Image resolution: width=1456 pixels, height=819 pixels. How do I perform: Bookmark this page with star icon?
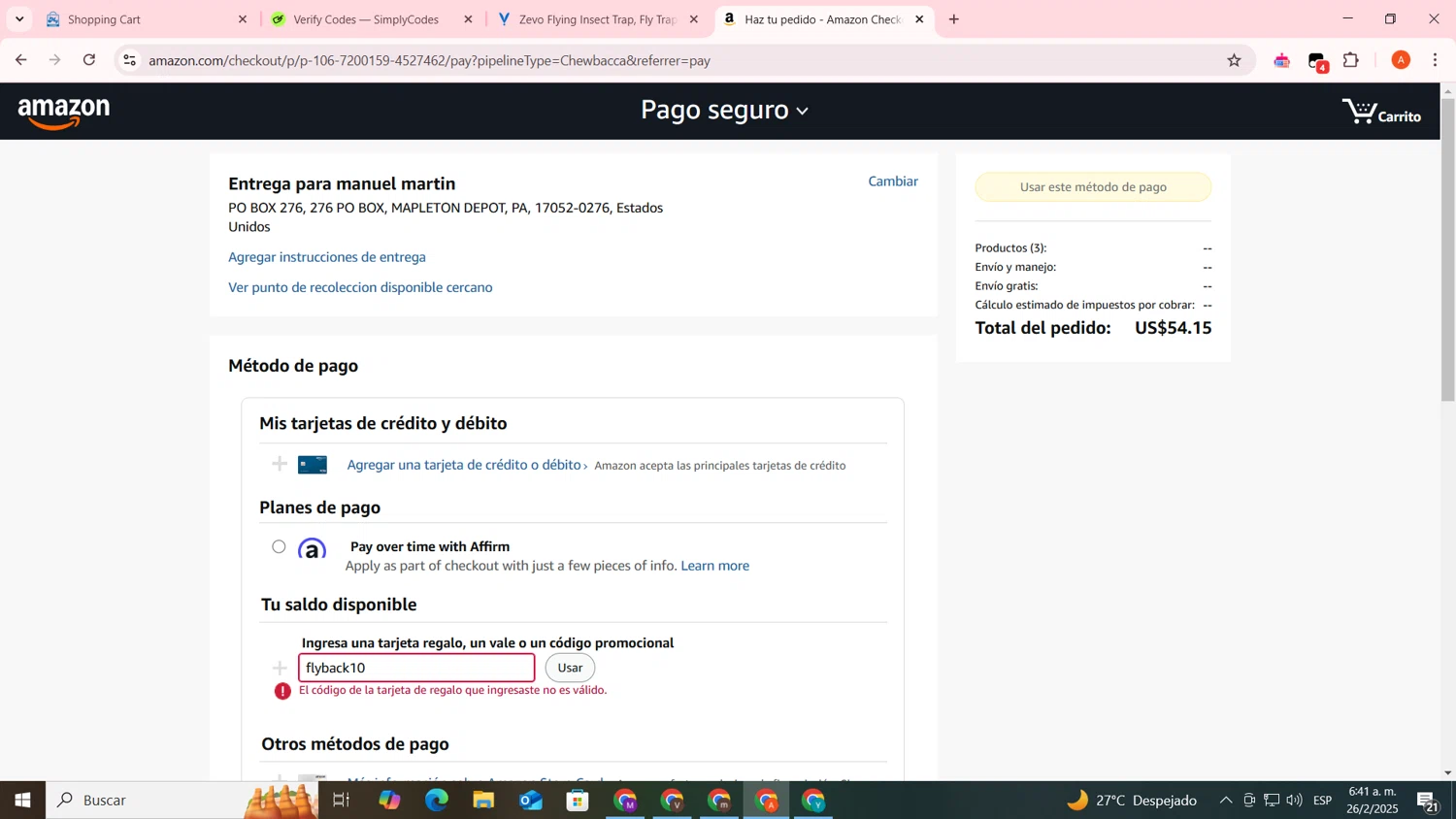pos(1234,60)
